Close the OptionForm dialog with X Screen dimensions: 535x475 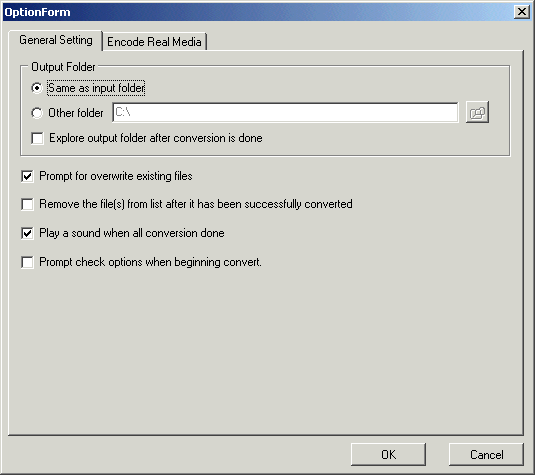tap(522, 12)
